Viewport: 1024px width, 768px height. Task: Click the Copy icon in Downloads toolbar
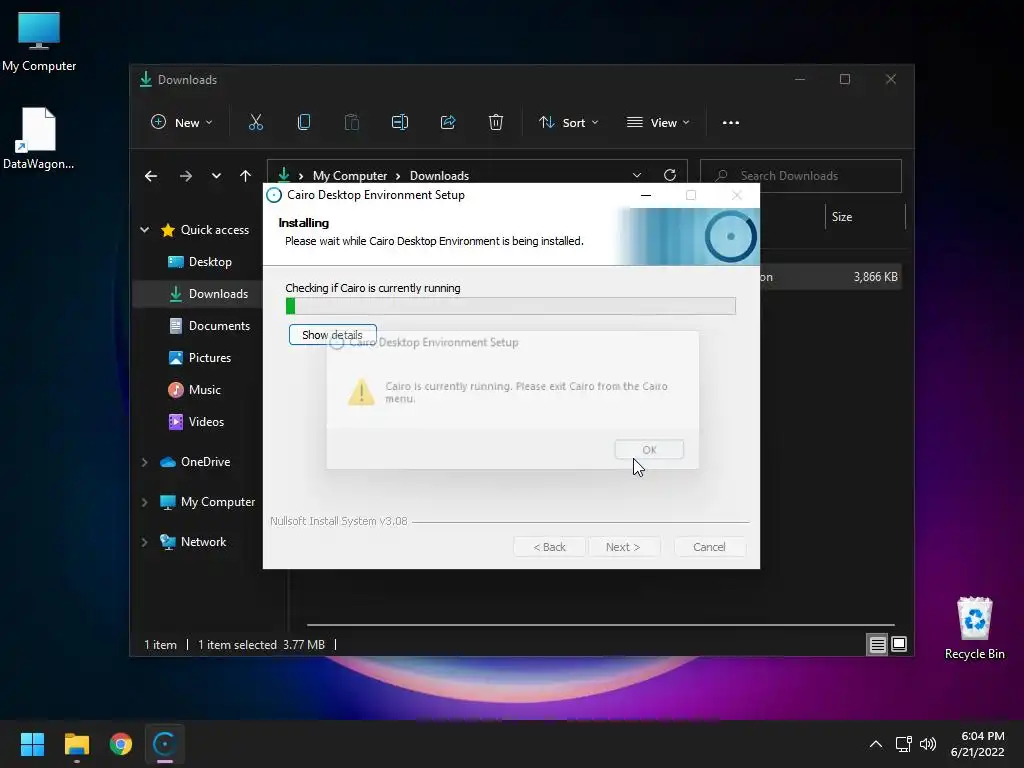click(304, 122)
